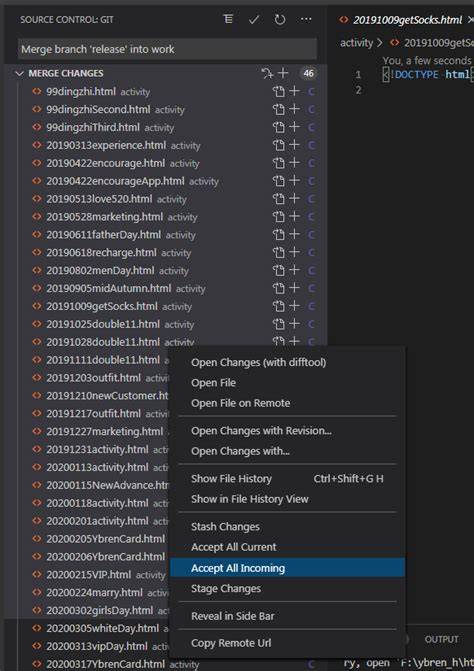The image size is (474, 671).
Task: Open file icon for 99dingzhiThird.html
Action: click(279, 128)
